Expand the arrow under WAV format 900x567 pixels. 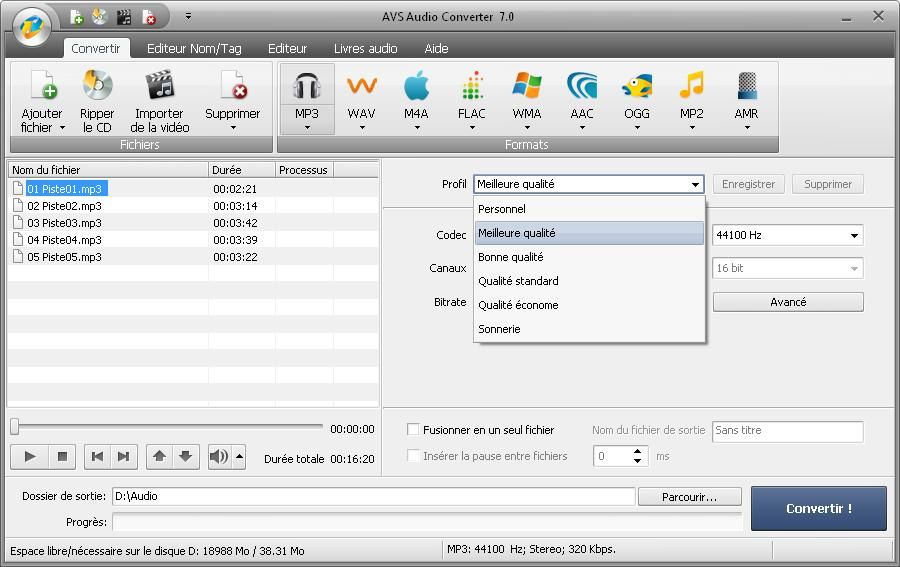(x=362, y=127)
